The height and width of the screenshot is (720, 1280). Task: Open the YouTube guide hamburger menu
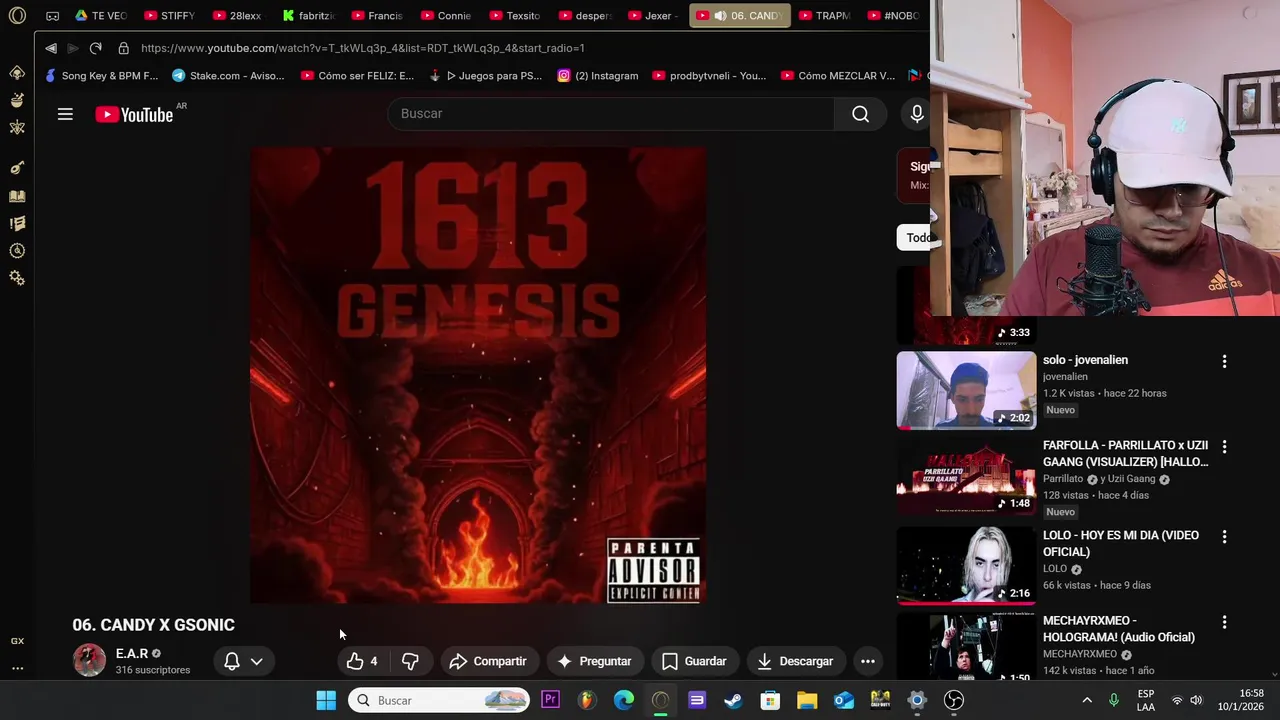[x=65, y=114]
